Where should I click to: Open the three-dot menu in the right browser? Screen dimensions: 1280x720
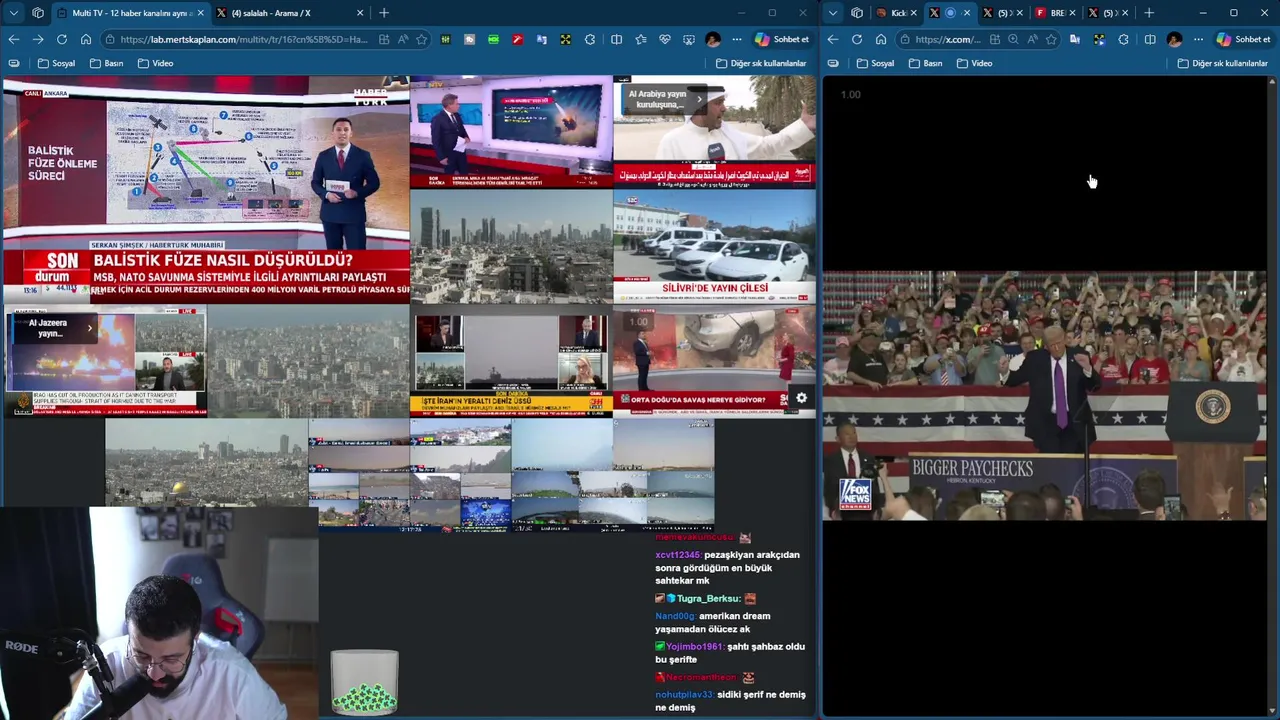click(1198, 39)
